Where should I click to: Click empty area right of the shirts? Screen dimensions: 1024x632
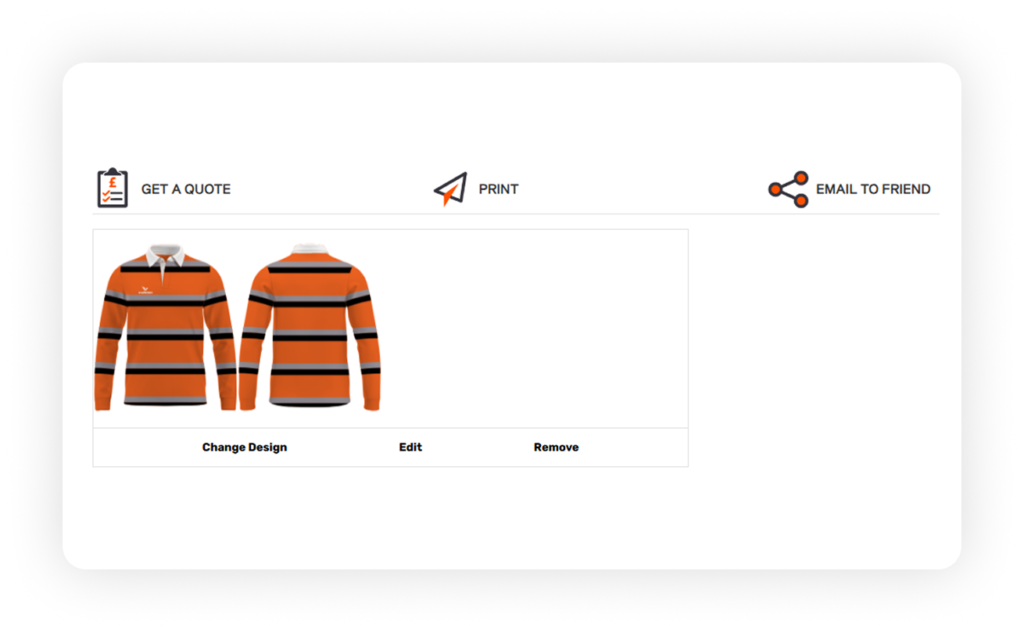[x=534, y=328]
